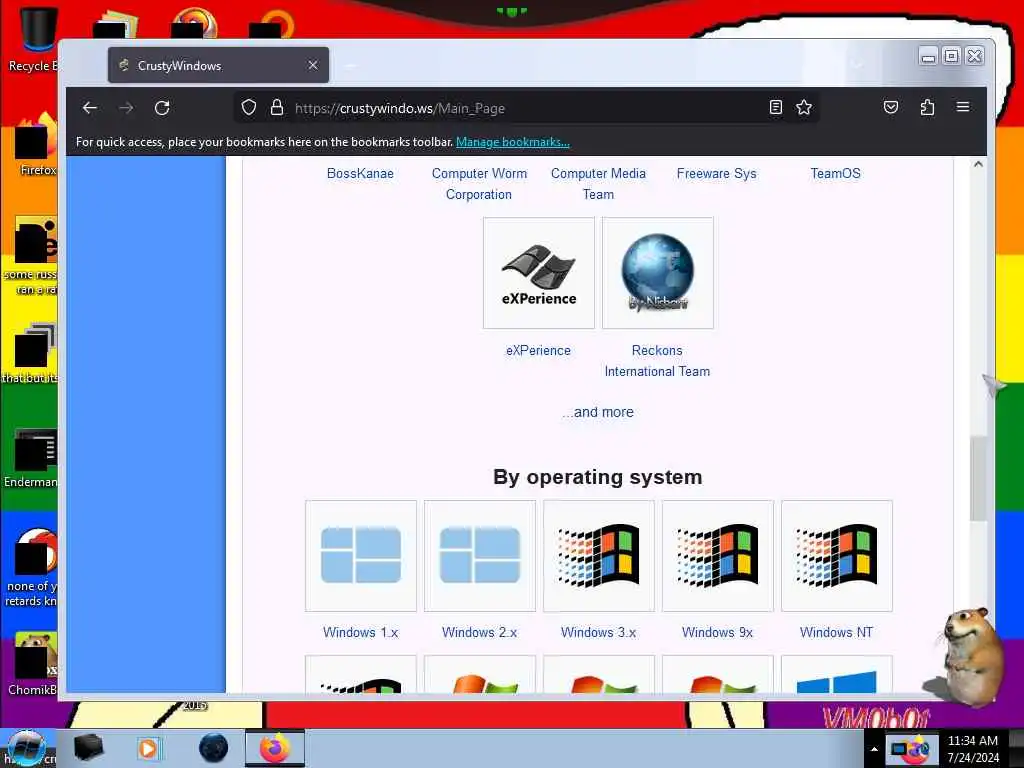Open the media player taskbar icon
The image size is (1024, 768).
pos(148,748)
